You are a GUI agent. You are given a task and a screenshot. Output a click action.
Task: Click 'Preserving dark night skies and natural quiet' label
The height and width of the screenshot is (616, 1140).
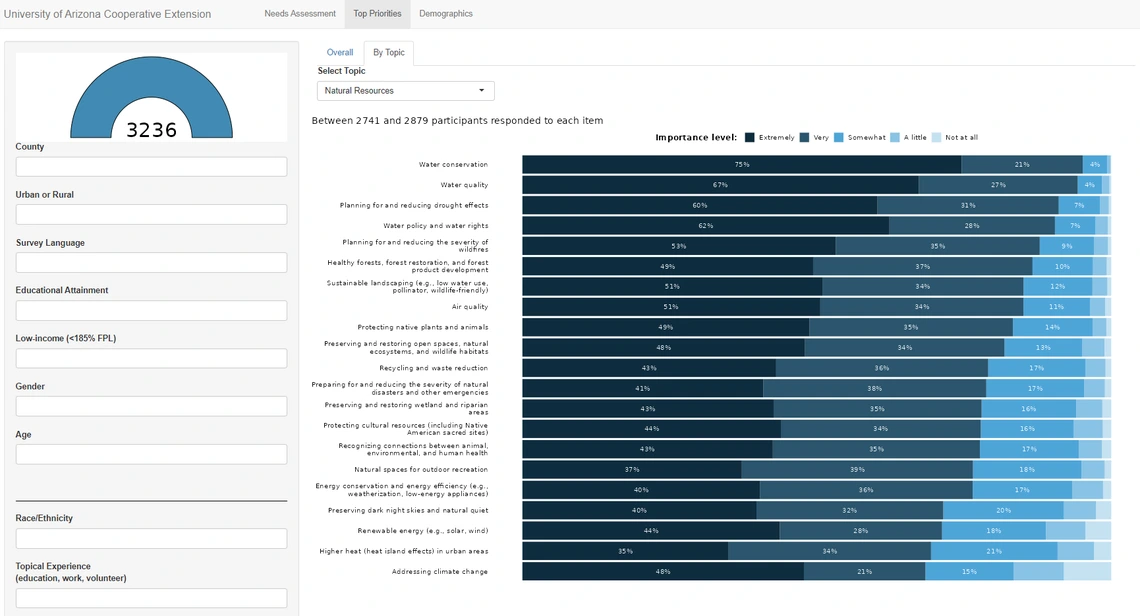[408, 511]
